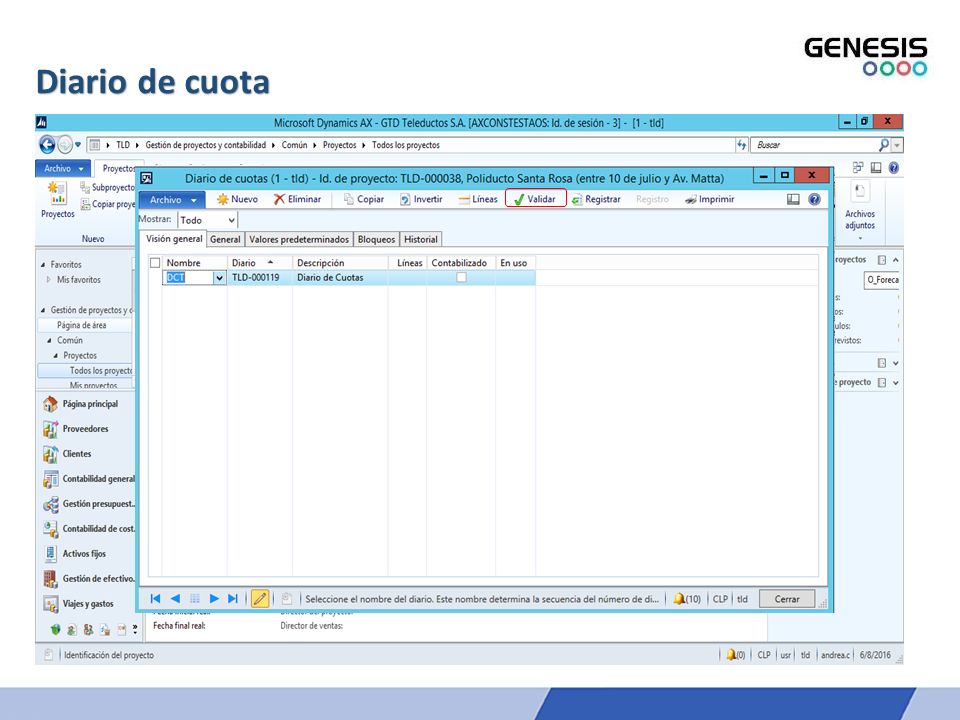This screenshot has height=720, width=960.
Task: Collapse the Favoritos tree node
Action: click(43, 264)
